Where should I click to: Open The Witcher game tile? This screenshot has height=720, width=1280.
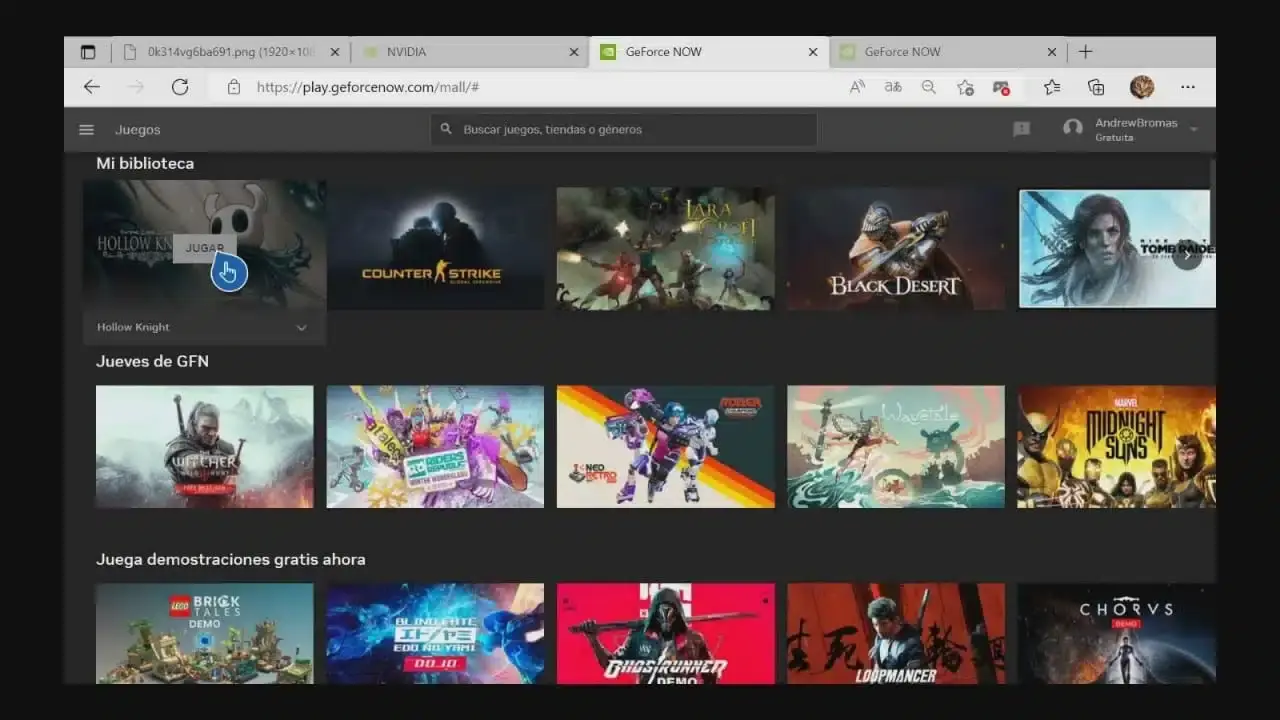(204, 447)
